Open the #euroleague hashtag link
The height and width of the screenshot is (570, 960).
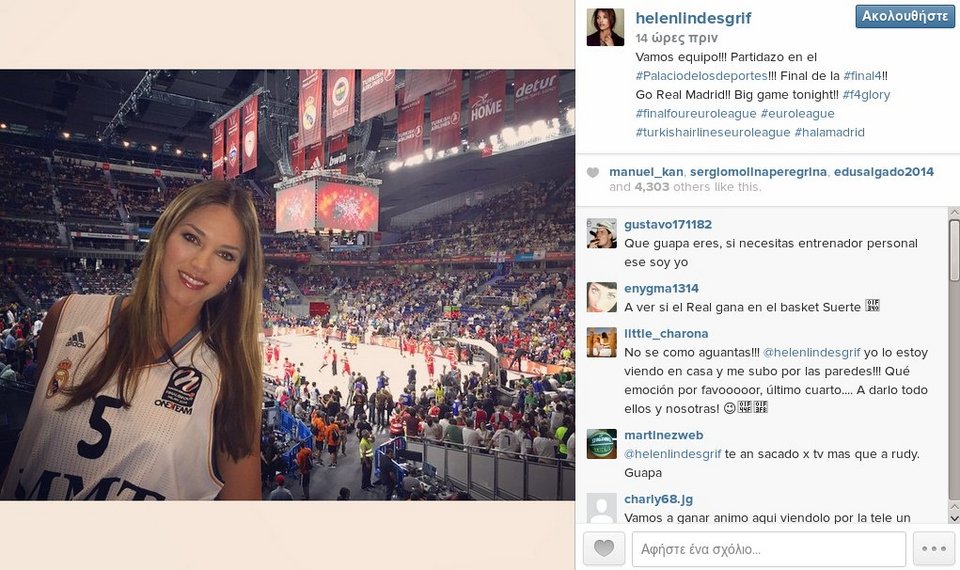(797, 114)
